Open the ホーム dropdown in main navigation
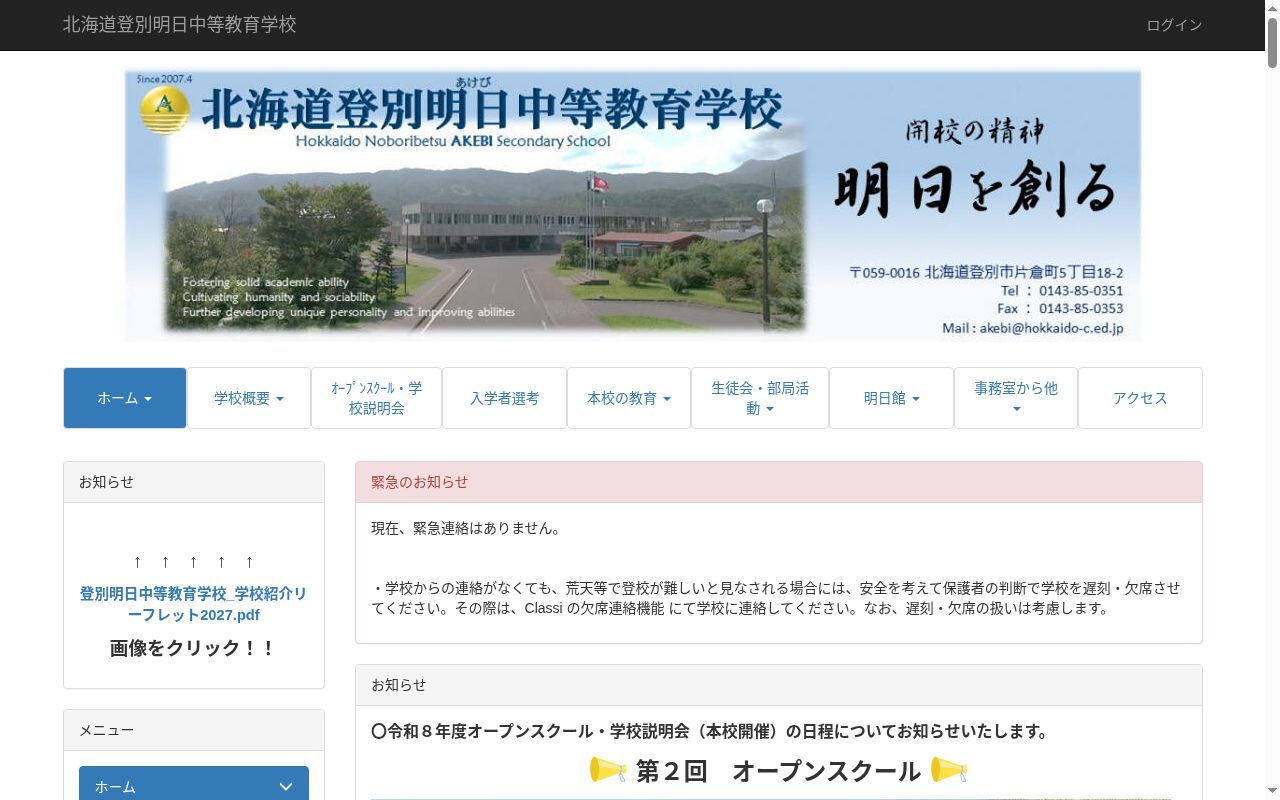The height and width of the screenshot is (800, 1280). 125,398
